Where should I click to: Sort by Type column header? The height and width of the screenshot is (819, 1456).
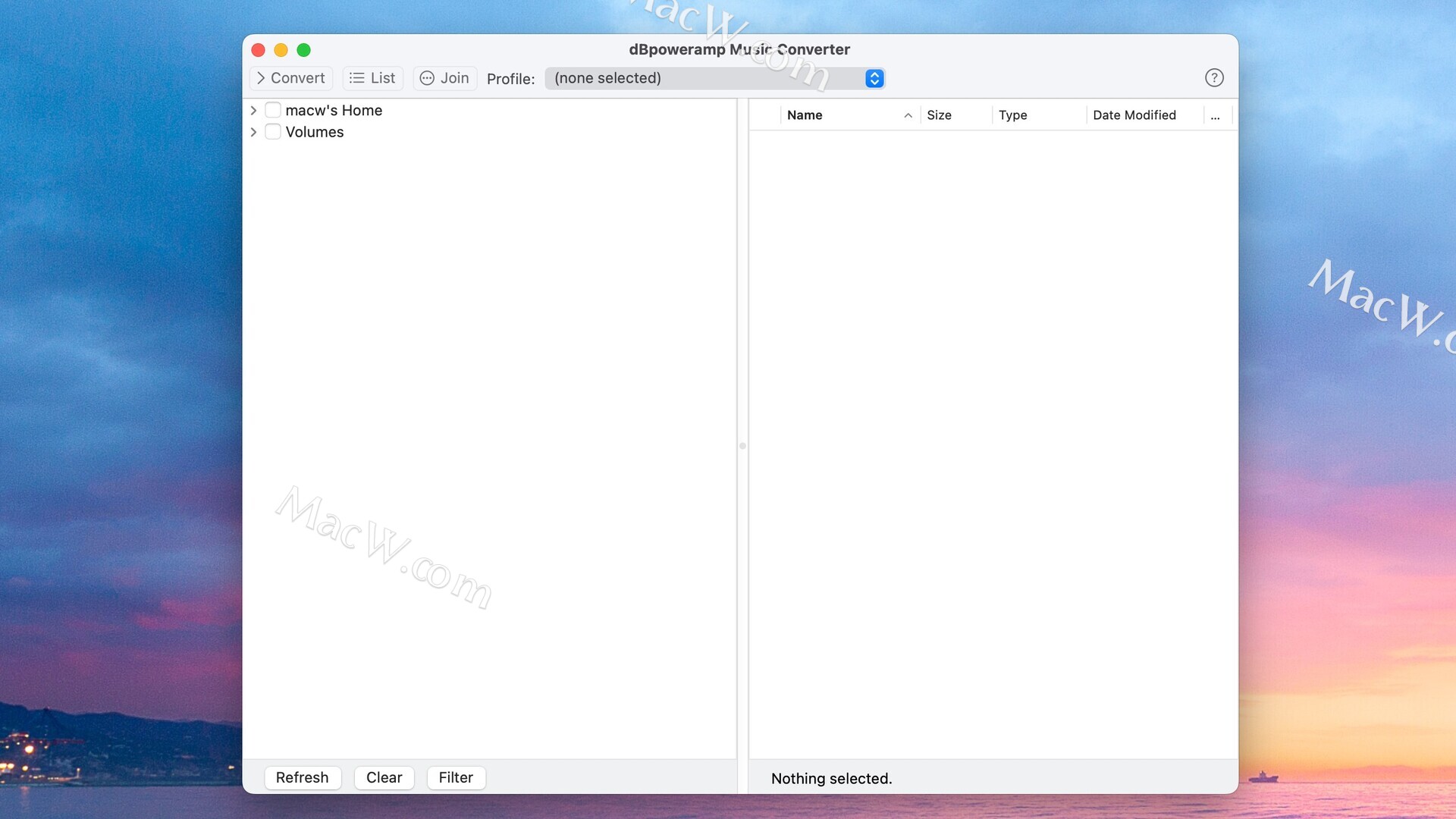click(x=1012, y=115)
